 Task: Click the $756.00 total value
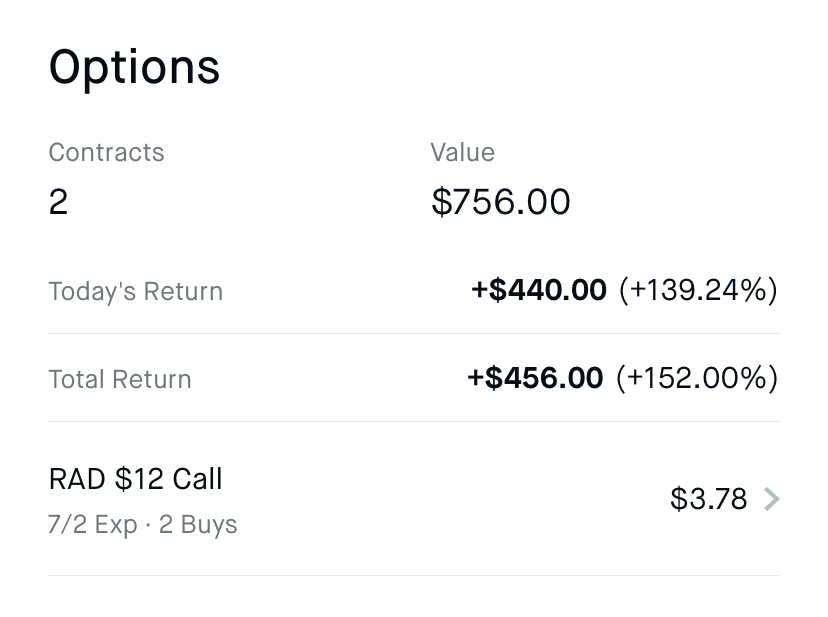[x=500, y=203]
